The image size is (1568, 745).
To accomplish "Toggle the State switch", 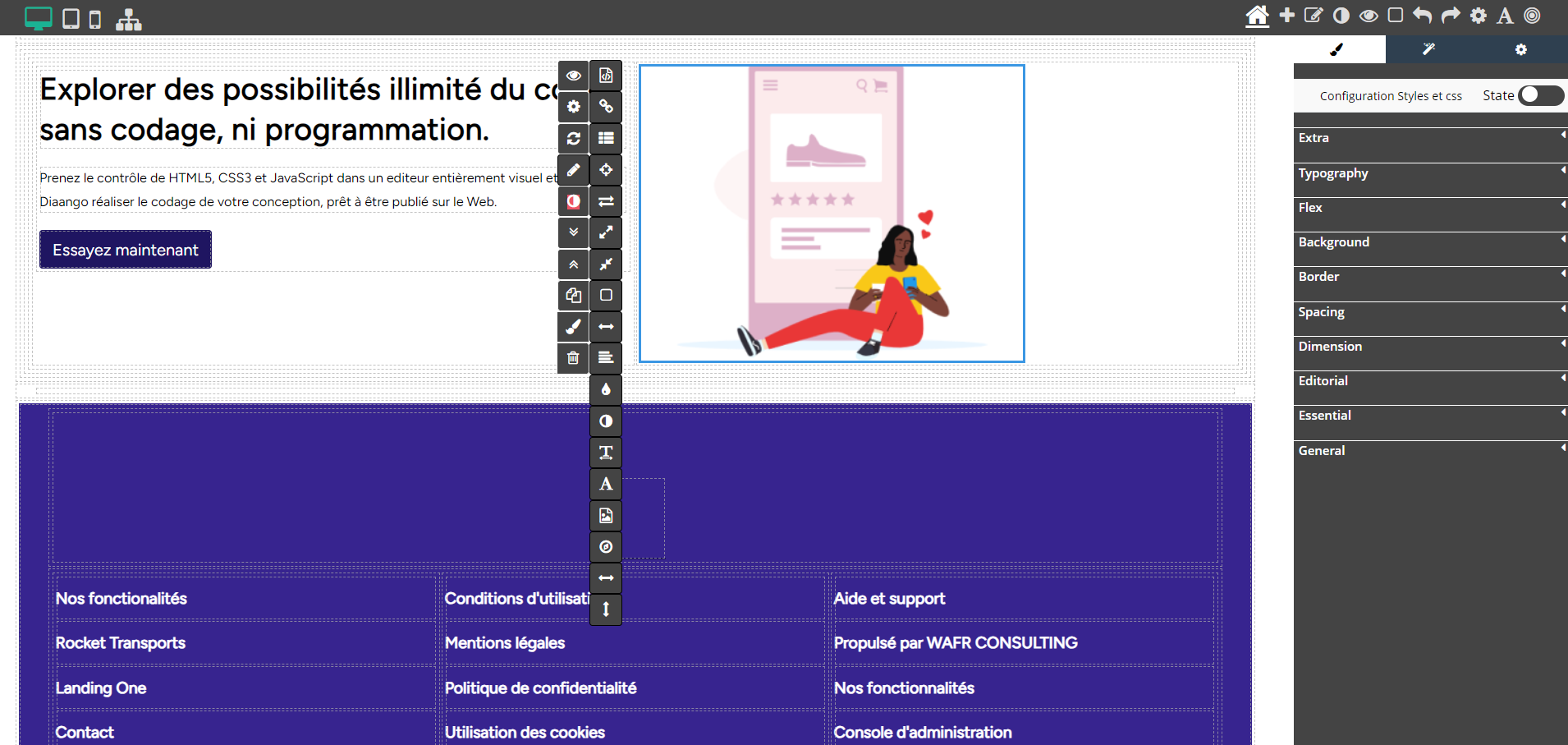I will 1540,95.
